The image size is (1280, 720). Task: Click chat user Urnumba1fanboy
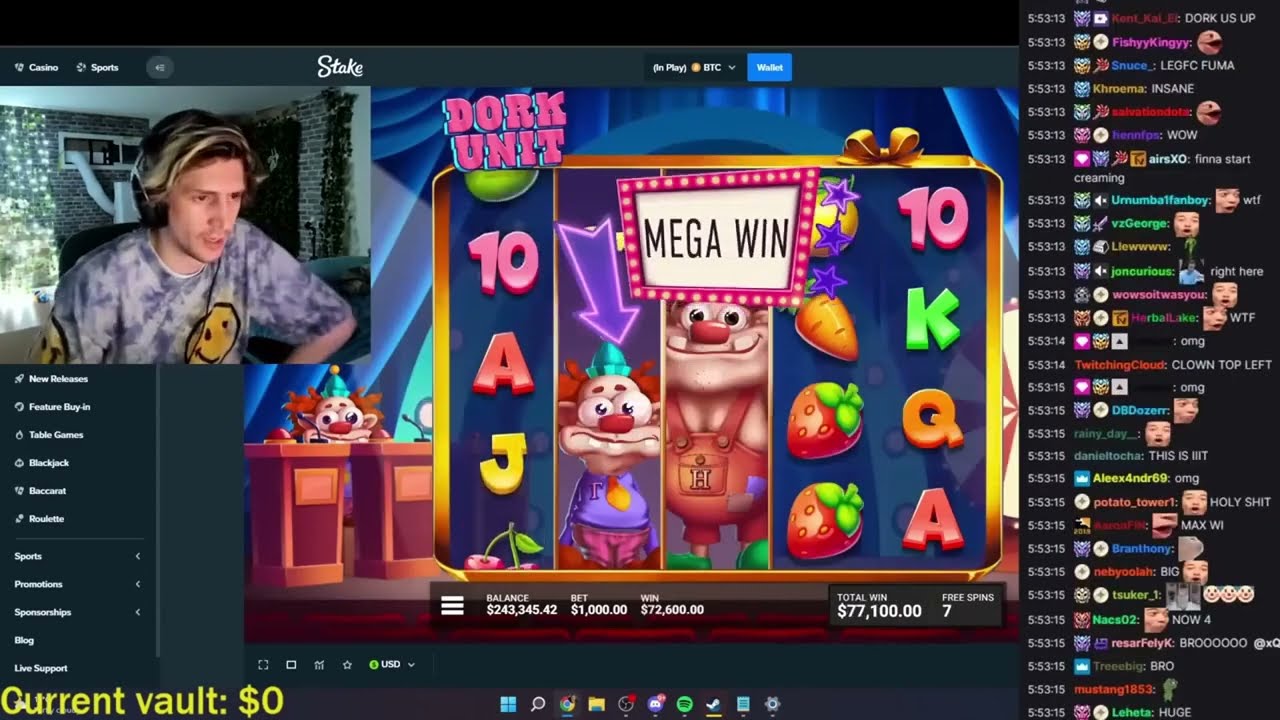coord(1161,200)
